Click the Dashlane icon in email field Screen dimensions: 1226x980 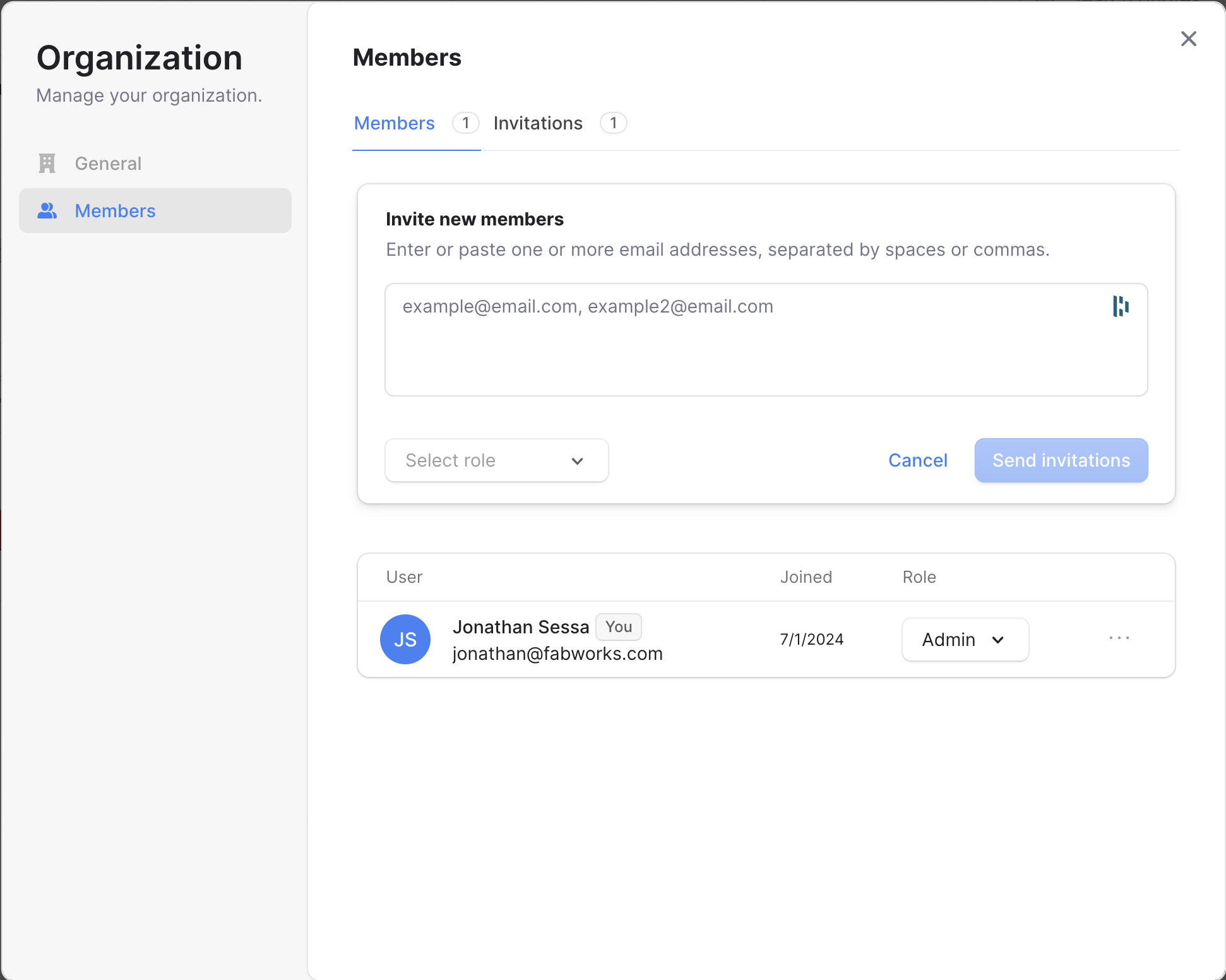click(x=1121, y=306)
